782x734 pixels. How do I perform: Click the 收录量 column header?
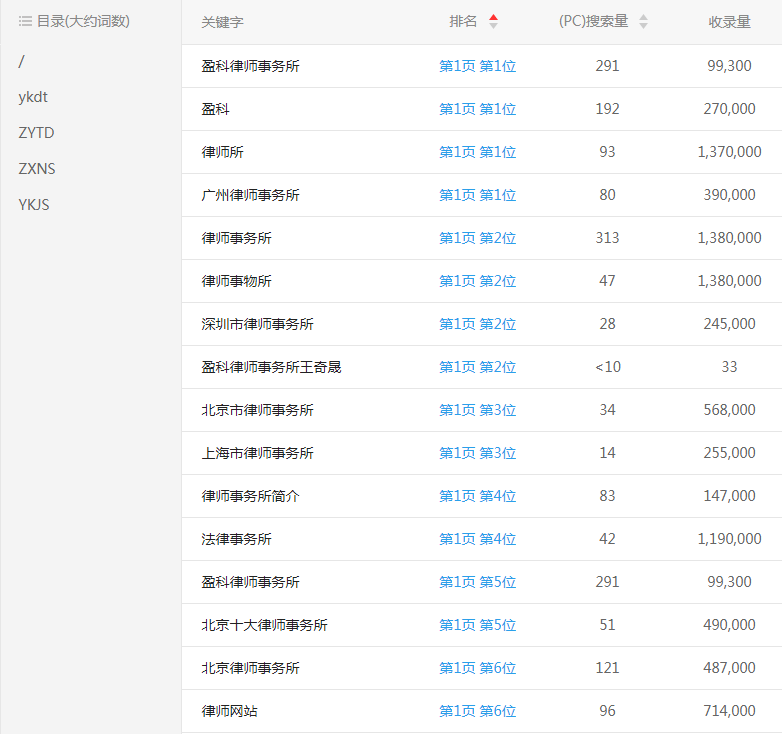[729, 22]
